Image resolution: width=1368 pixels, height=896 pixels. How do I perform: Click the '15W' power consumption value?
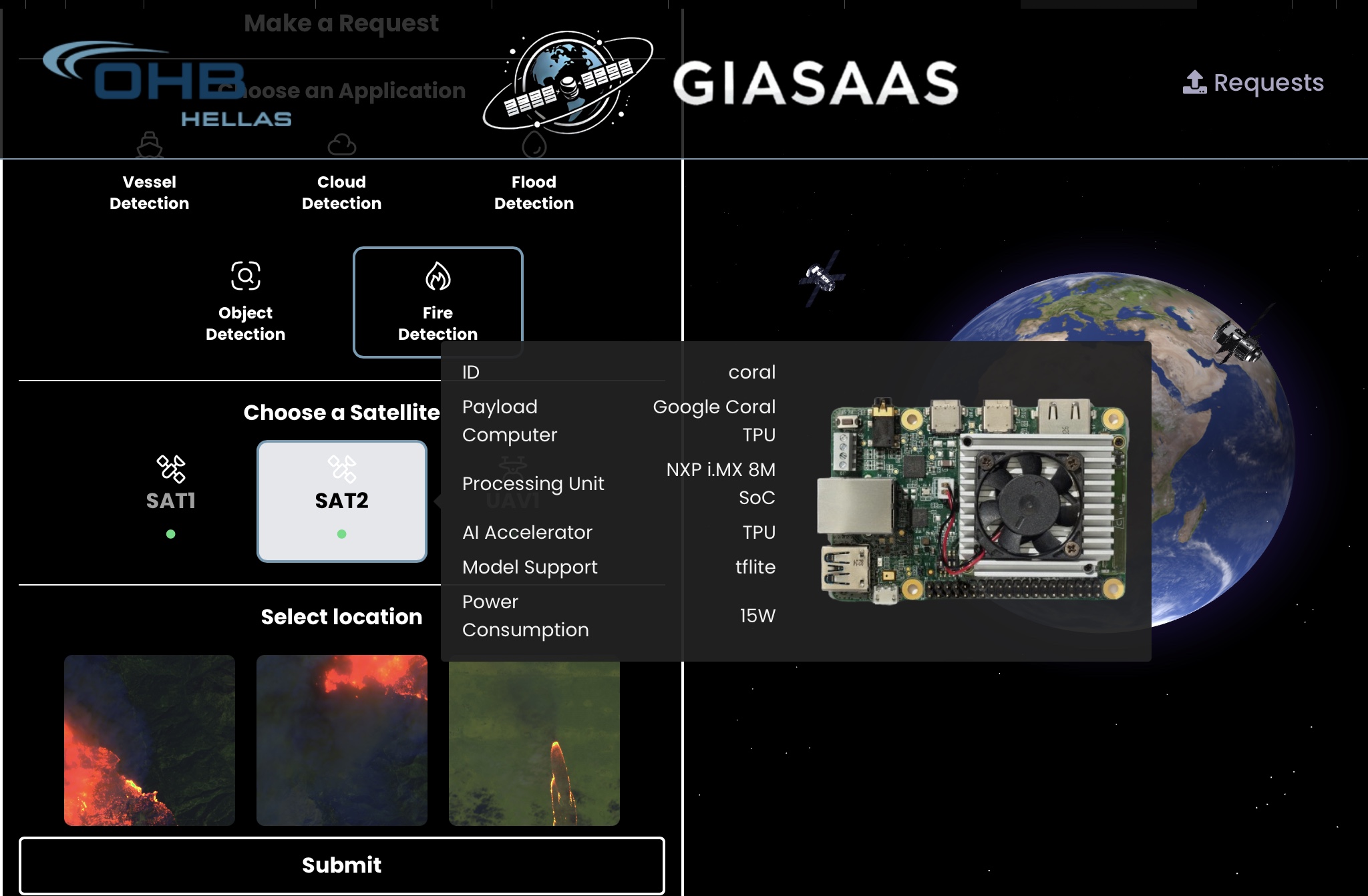tap(757, 616)
